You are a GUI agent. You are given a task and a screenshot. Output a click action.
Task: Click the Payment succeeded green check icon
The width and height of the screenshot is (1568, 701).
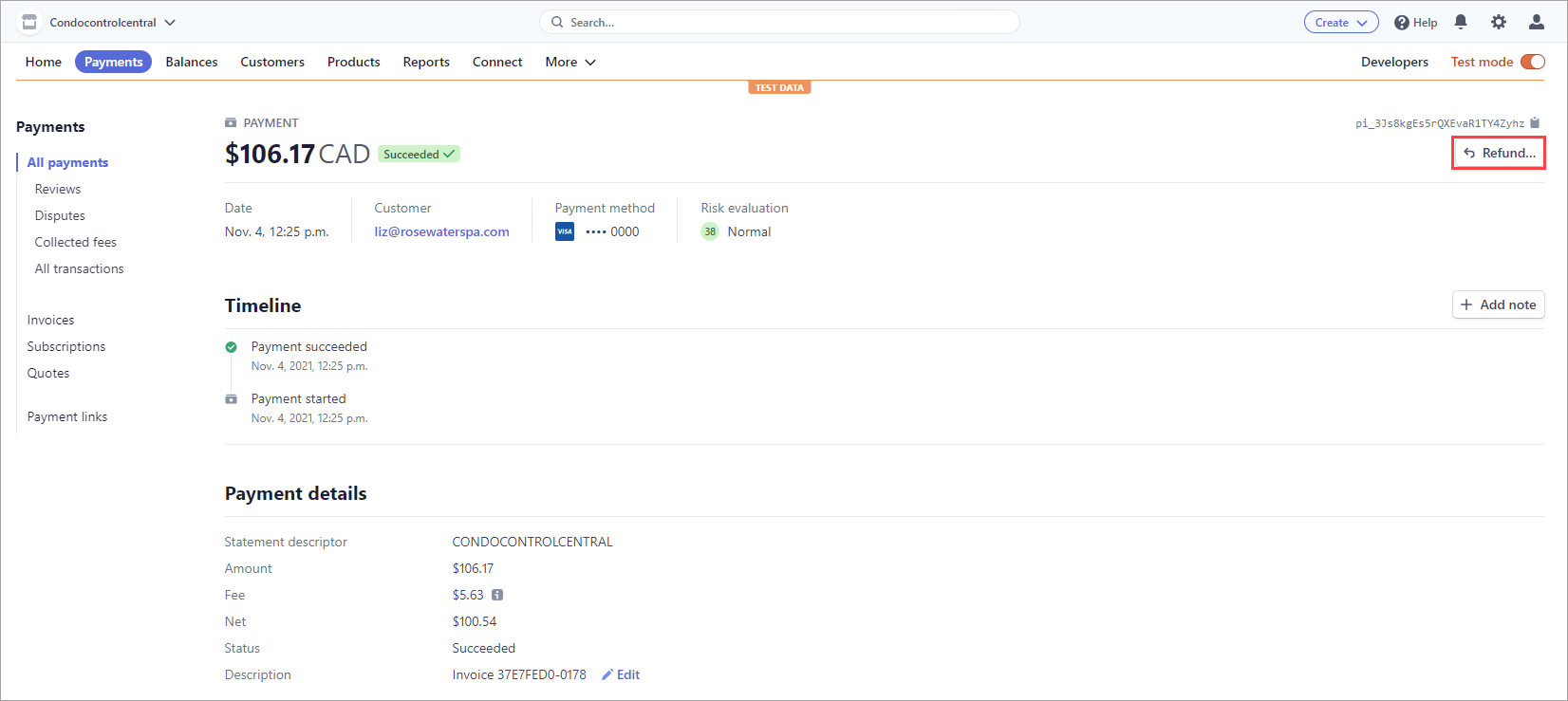(x=231, y=347)
